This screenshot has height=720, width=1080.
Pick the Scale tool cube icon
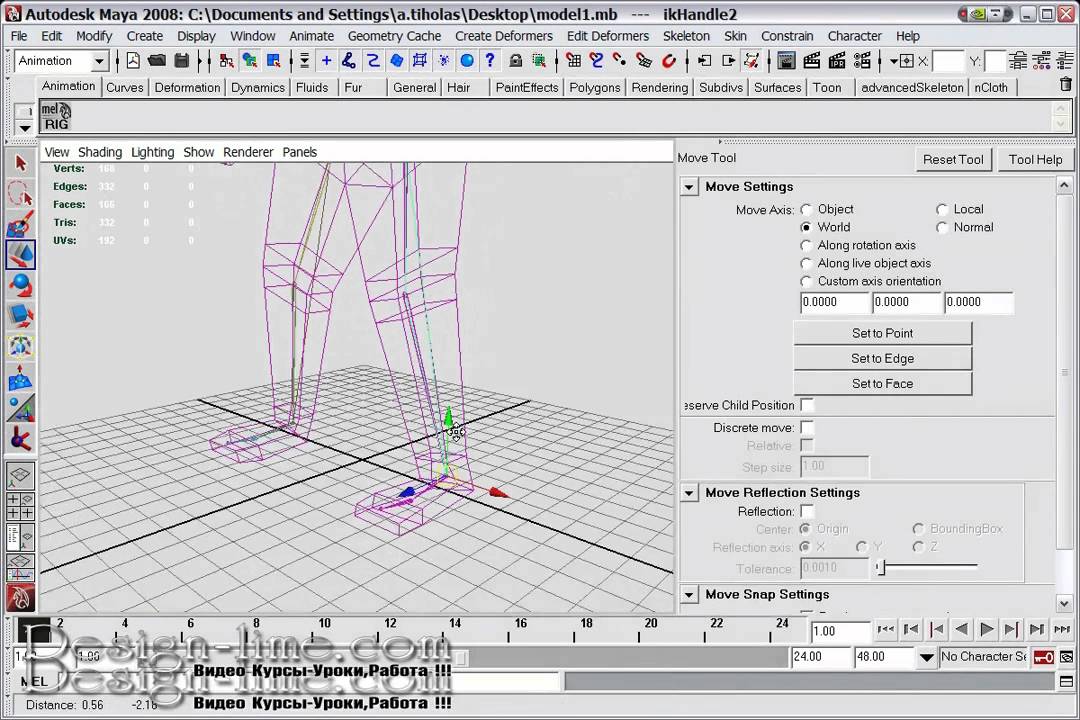pyautogui.click(x=20, y=316)
